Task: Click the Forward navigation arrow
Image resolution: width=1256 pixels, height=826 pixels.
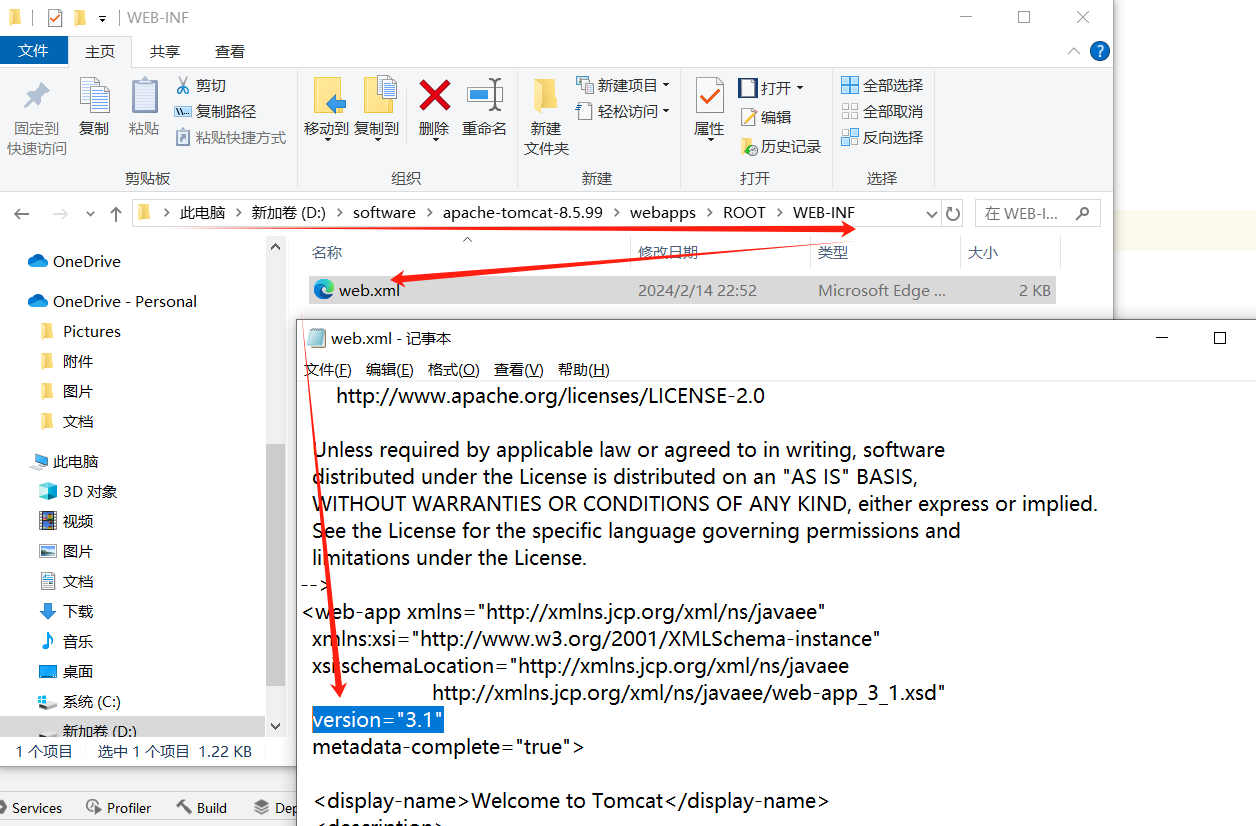Action: point(59,214)
